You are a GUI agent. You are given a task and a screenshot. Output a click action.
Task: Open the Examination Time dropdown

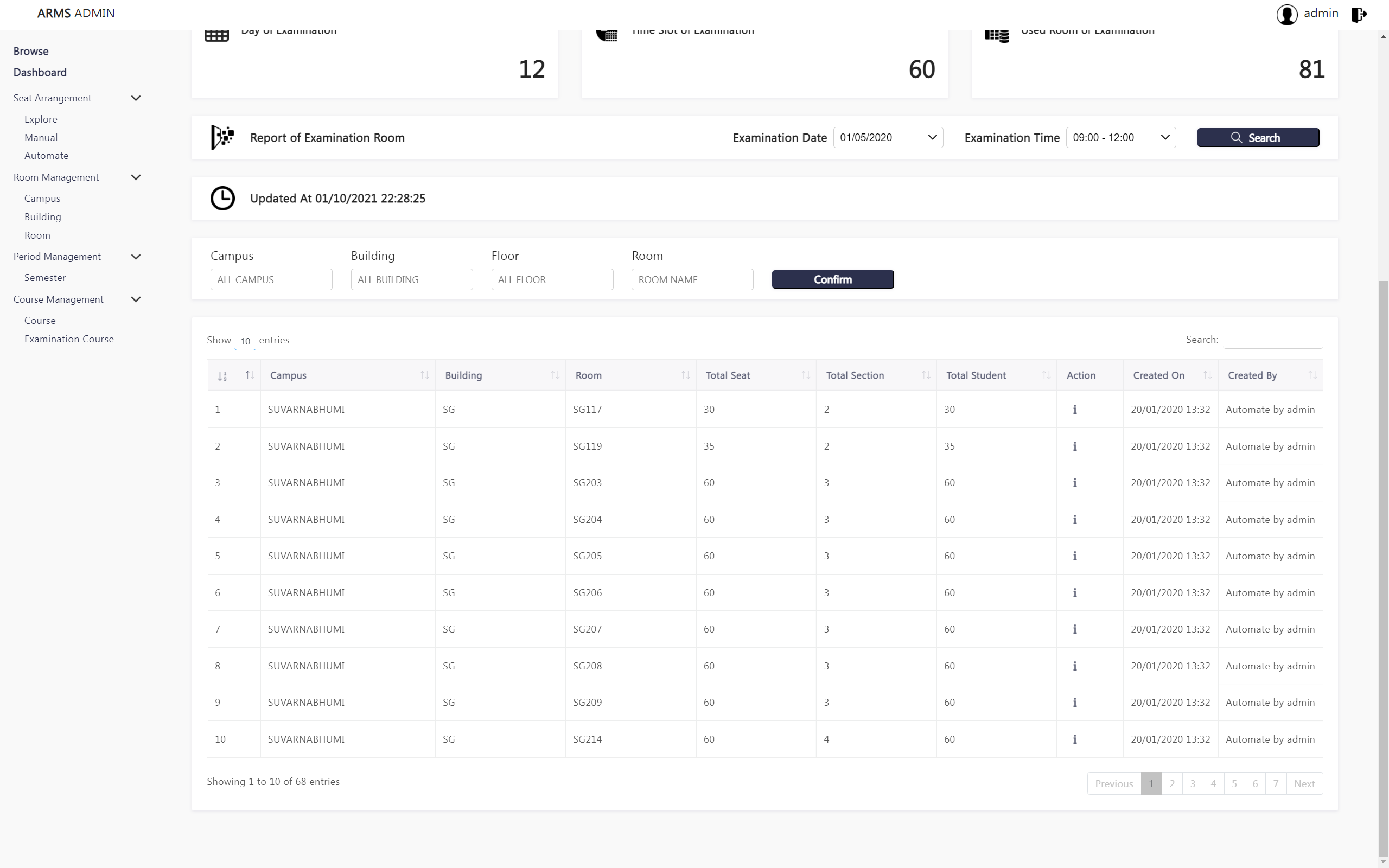coord(1120,137)
